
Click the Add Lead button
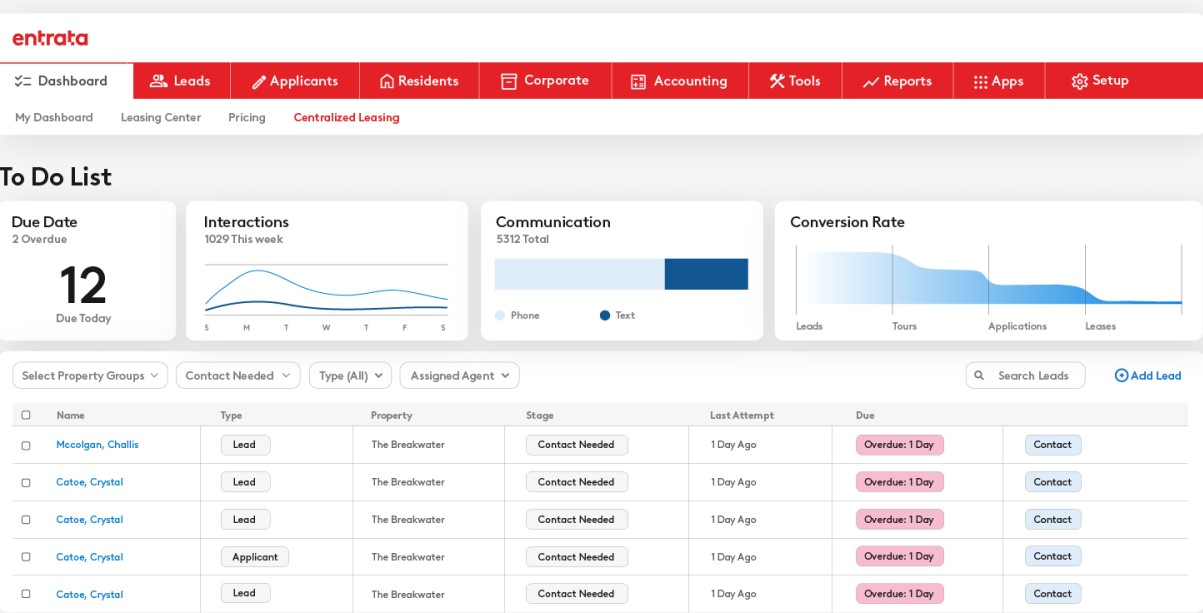tap(1147, 375)
